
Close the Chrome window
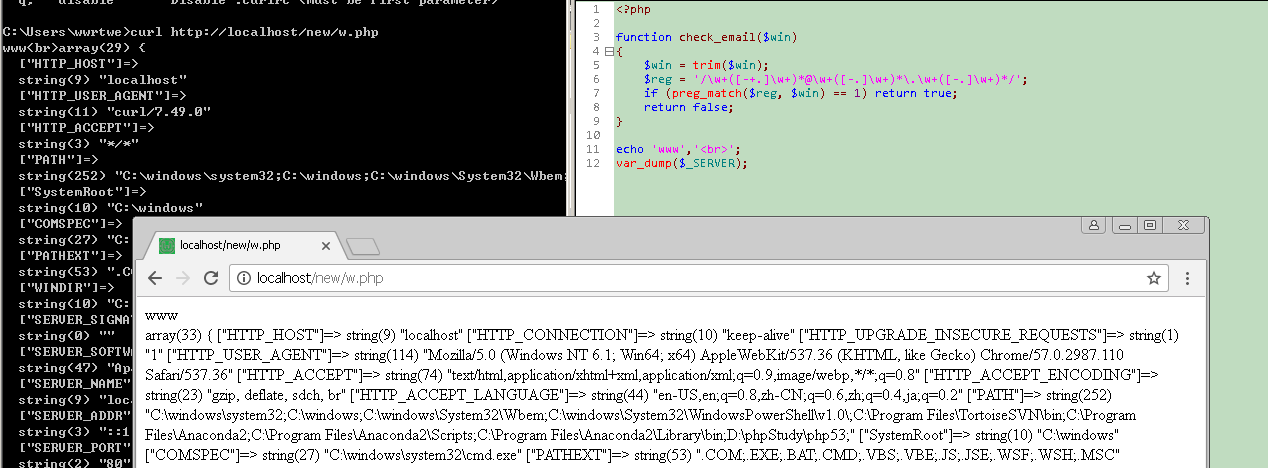(1182, 225)
